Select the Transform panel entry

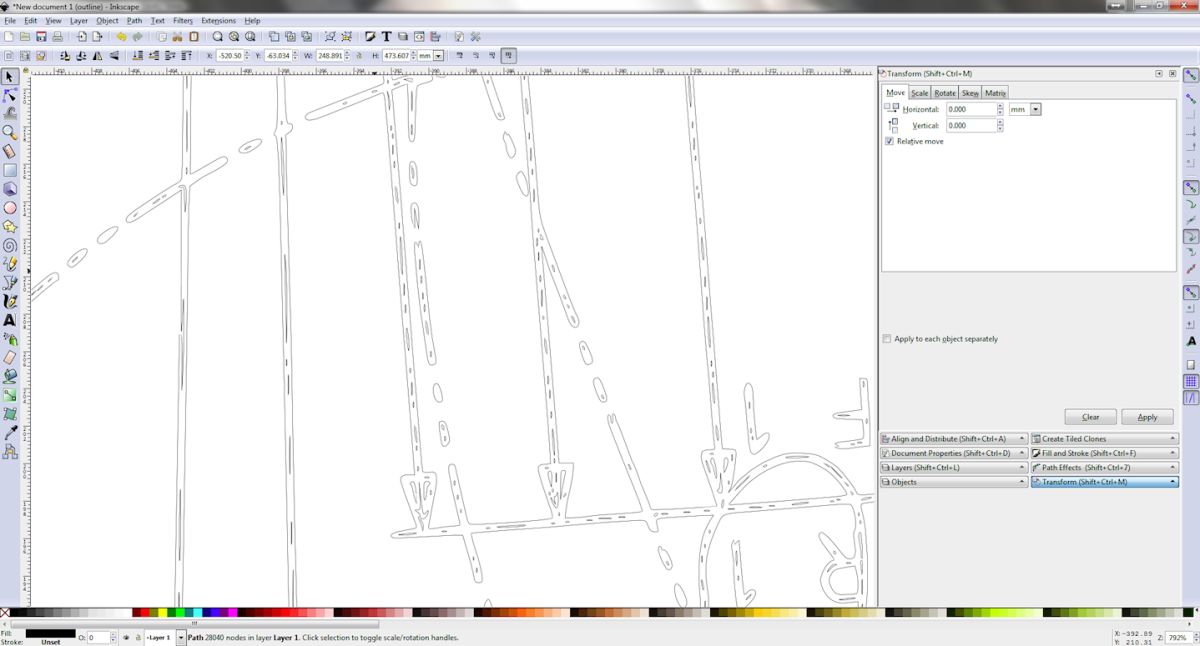(1105, 482)
